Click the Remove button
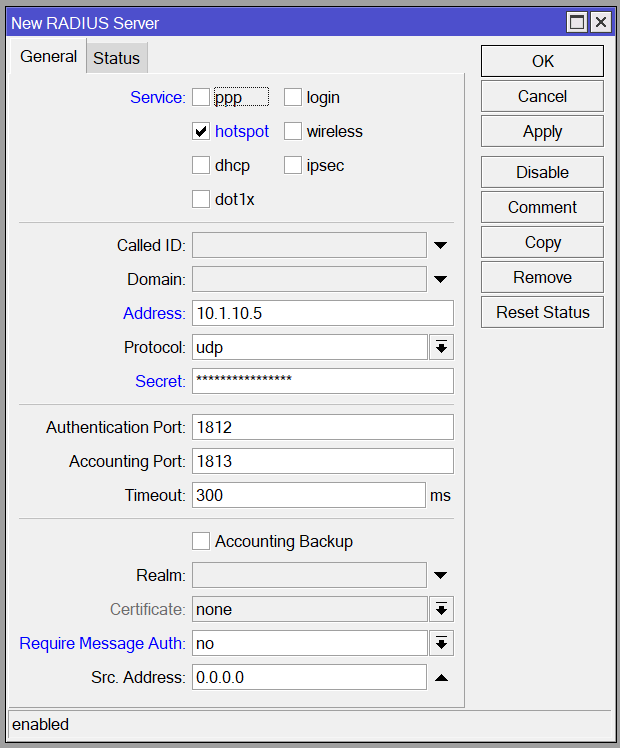Image resolution: width=620 pixels, height=748 pixels. point(542,277)
